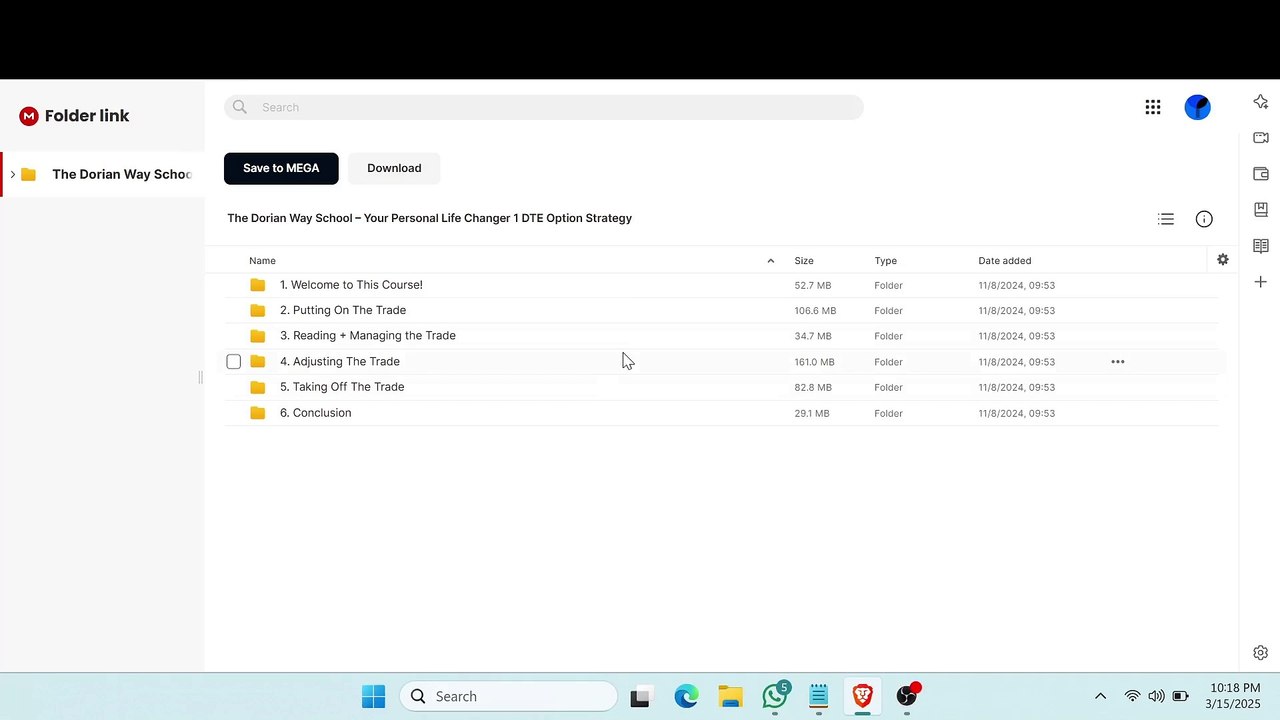Click Brave Leo AI sidebar icon

(1261, 102)
